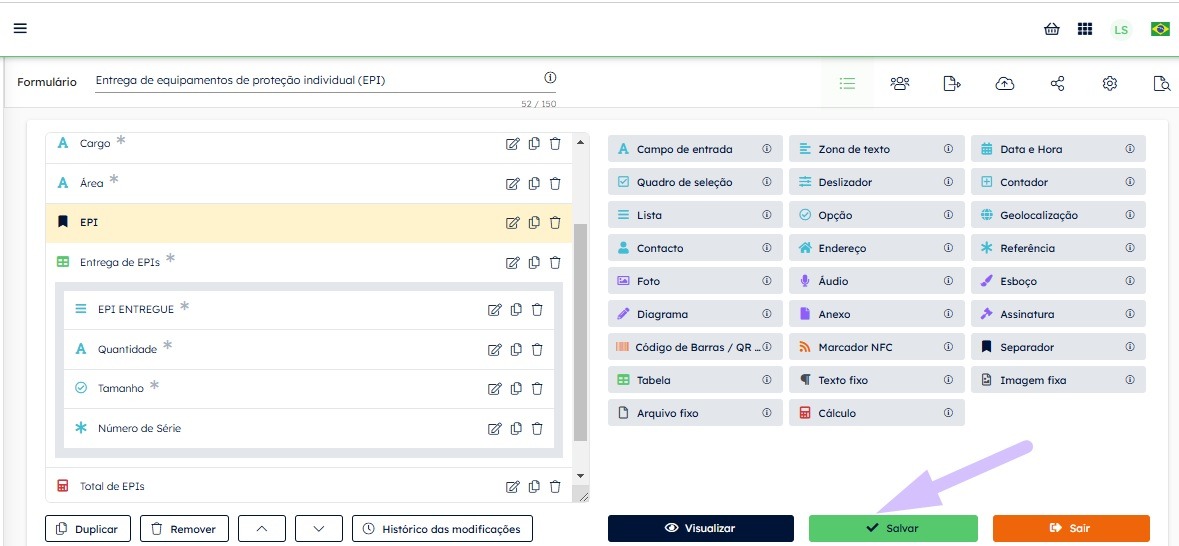Select the Quantidade row
Viewport: 1179px width, 546px height.
308,349
